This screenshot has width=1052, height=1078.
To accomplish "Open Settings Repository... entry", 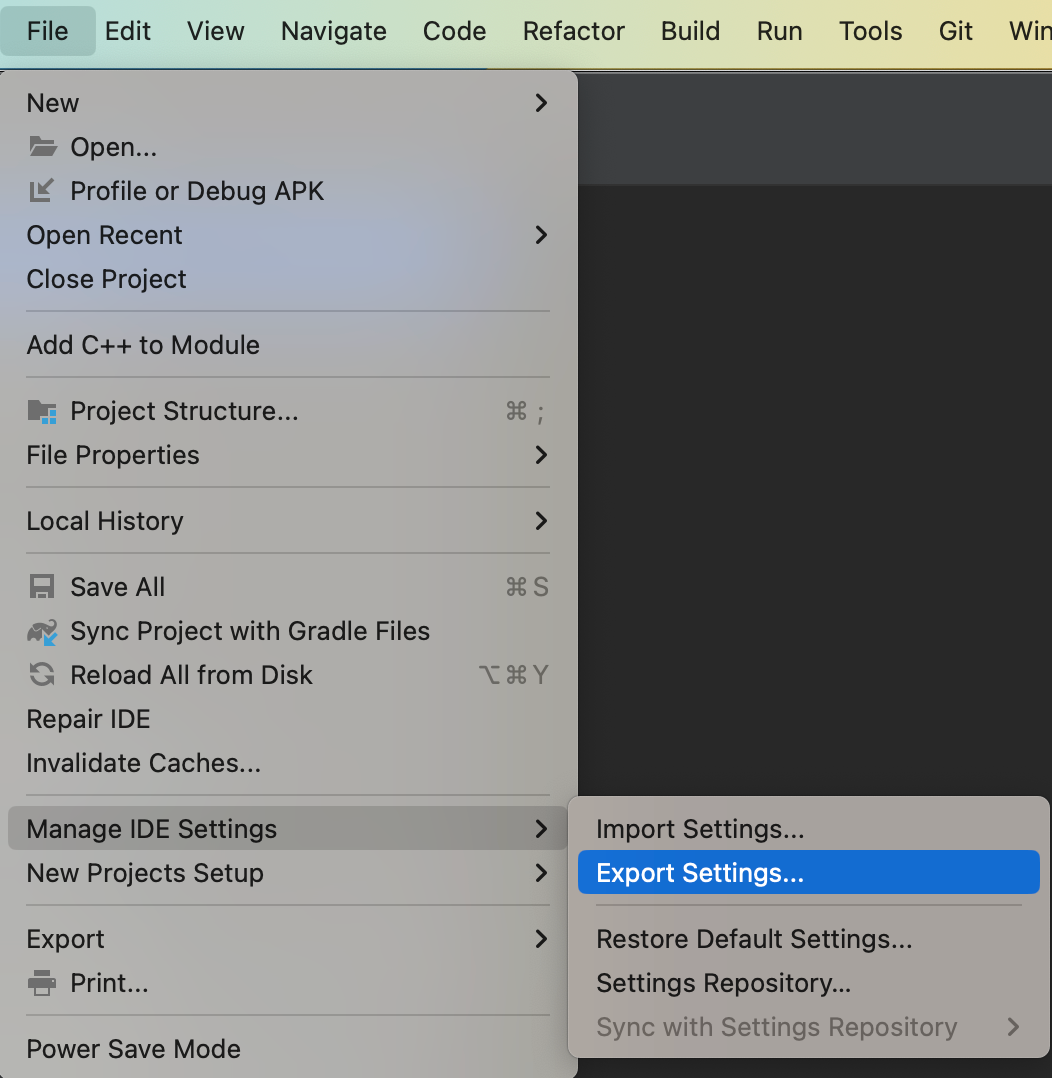I will coord(723,983).
